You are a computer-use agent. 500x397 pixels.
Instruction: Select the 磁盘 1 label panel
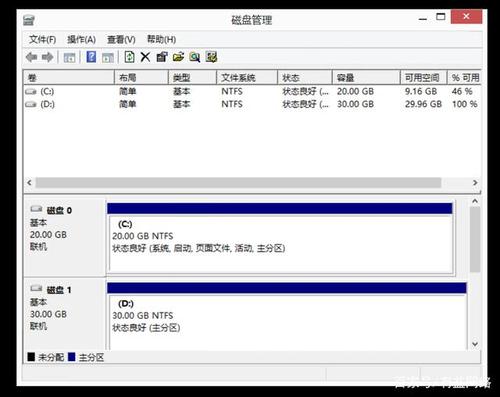point(65,314)
